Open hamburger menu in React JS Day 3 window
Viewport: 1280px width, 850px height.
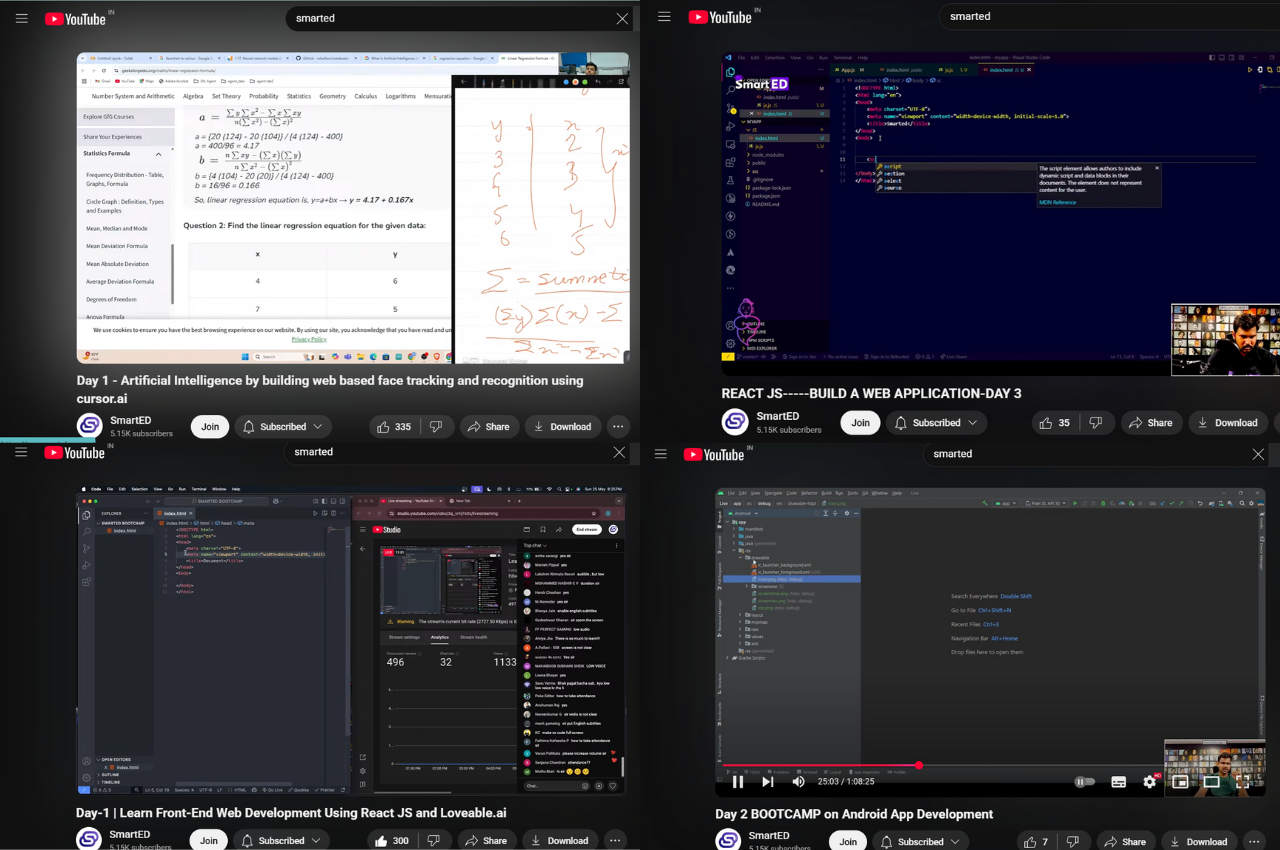664,16
